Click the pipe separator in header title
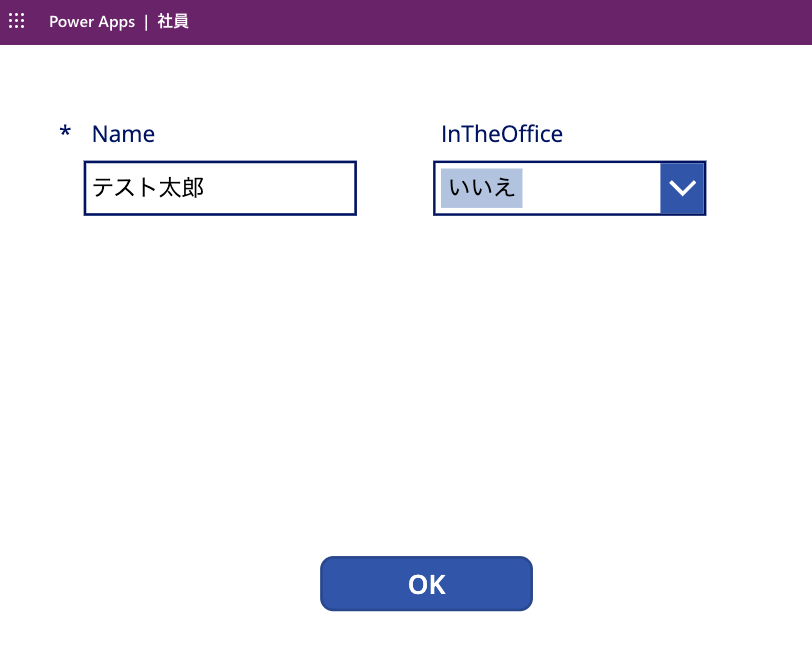The image size is (812, 646). [x=146, y=22]
